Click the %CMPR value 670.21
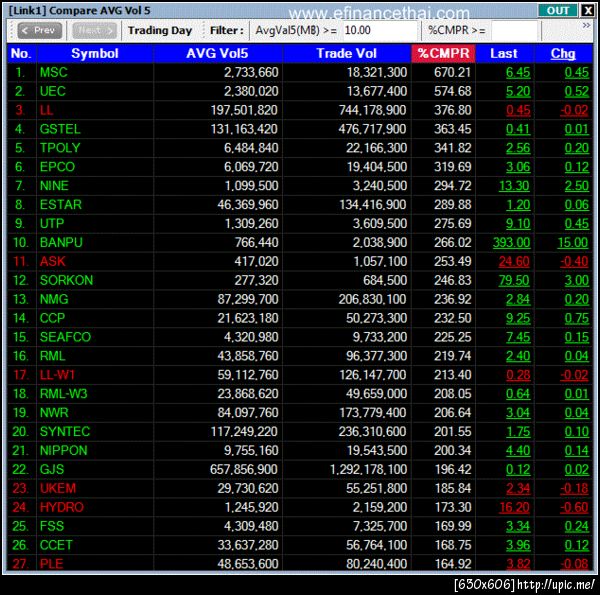This screenshot has width=600, height=595. 452,72
